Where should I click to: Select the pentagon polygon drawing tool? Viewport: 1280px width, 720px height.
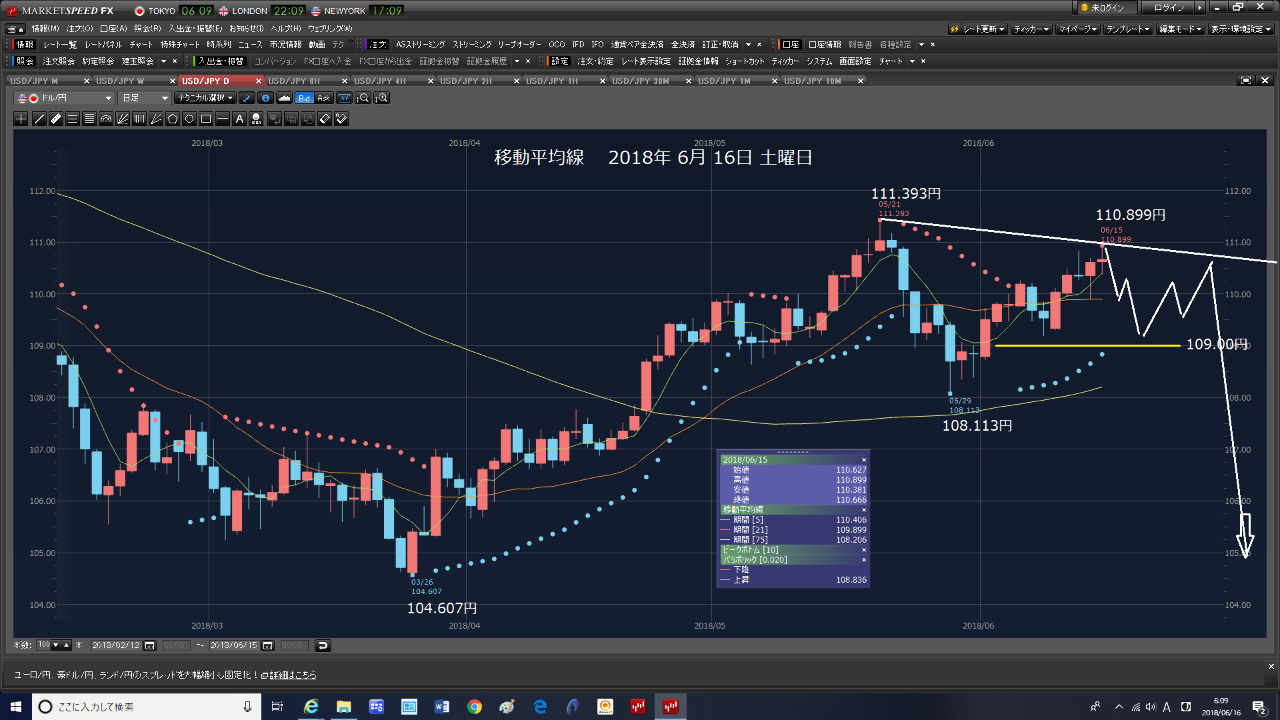[172, 119]
